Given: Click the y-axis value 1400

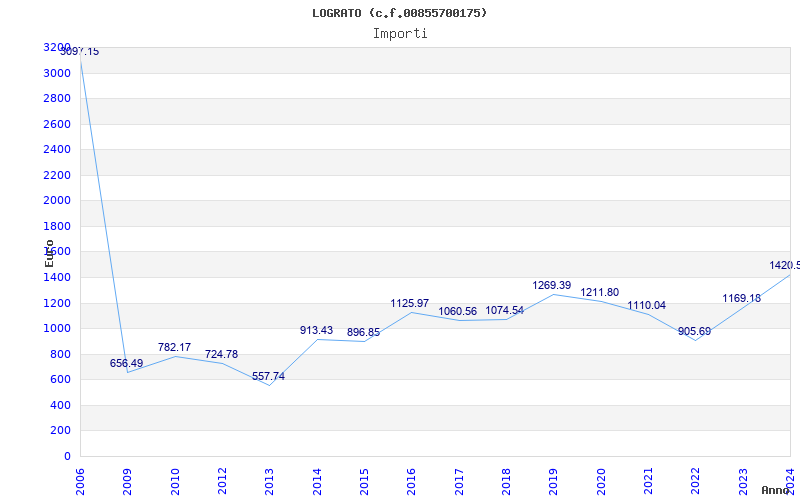Looking at the screenshot, I should click(x=57, y=277).
